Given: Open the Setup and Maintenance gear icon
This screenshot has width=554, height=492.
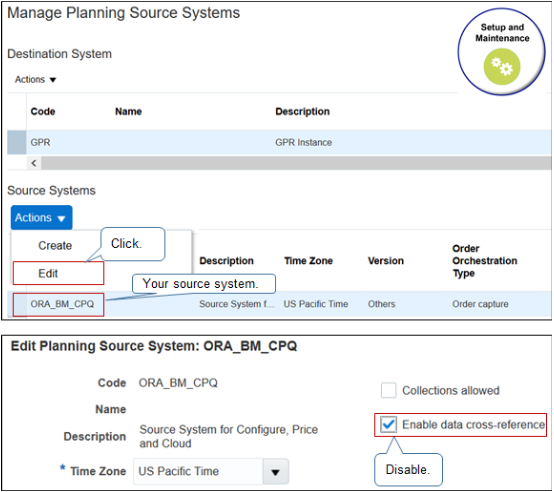Looking at the screenshot, I should coord(502,67).
